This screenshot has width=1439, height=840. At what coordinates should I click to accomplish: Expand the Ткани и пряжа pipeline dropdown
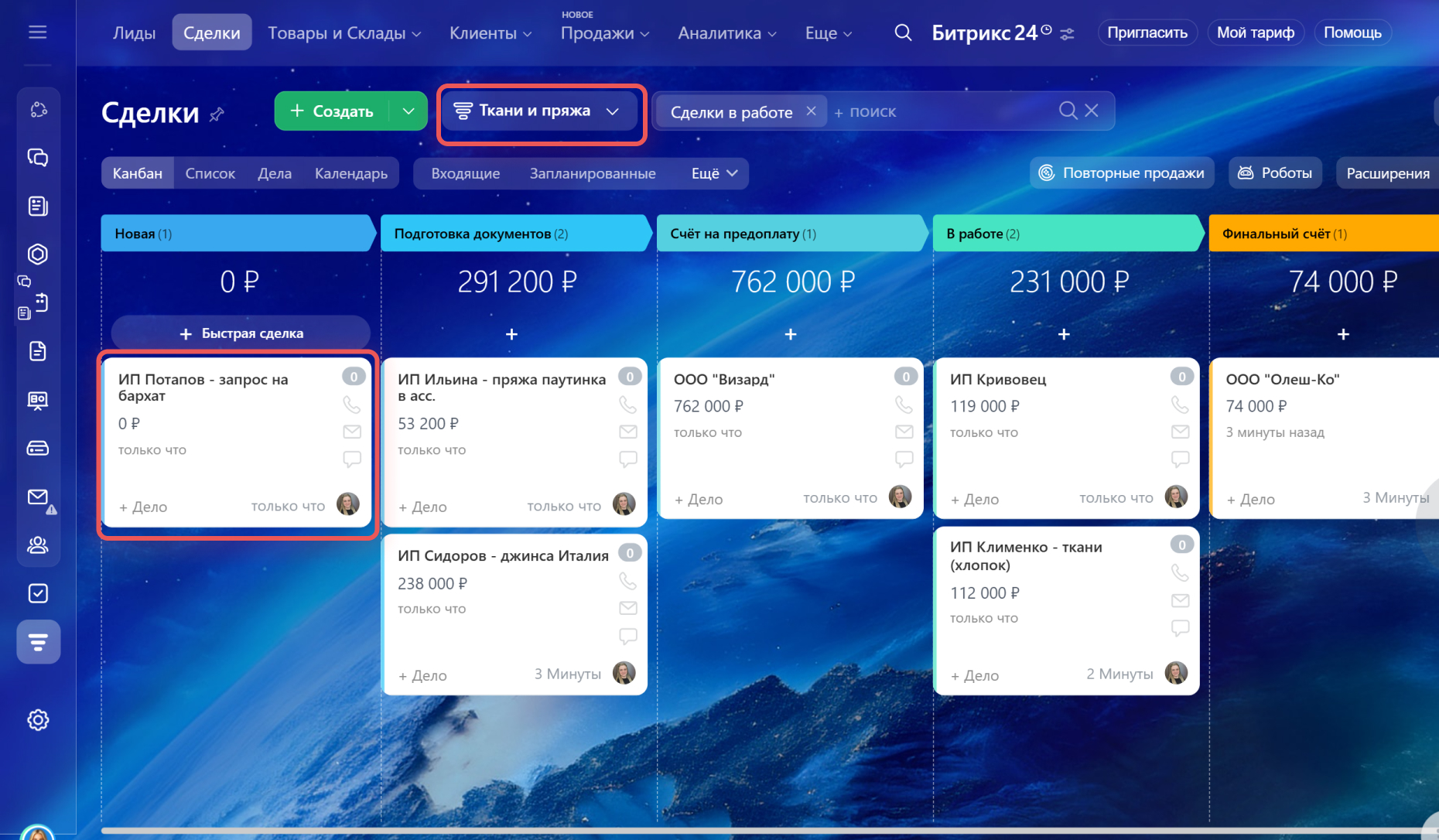coord(612,111)
